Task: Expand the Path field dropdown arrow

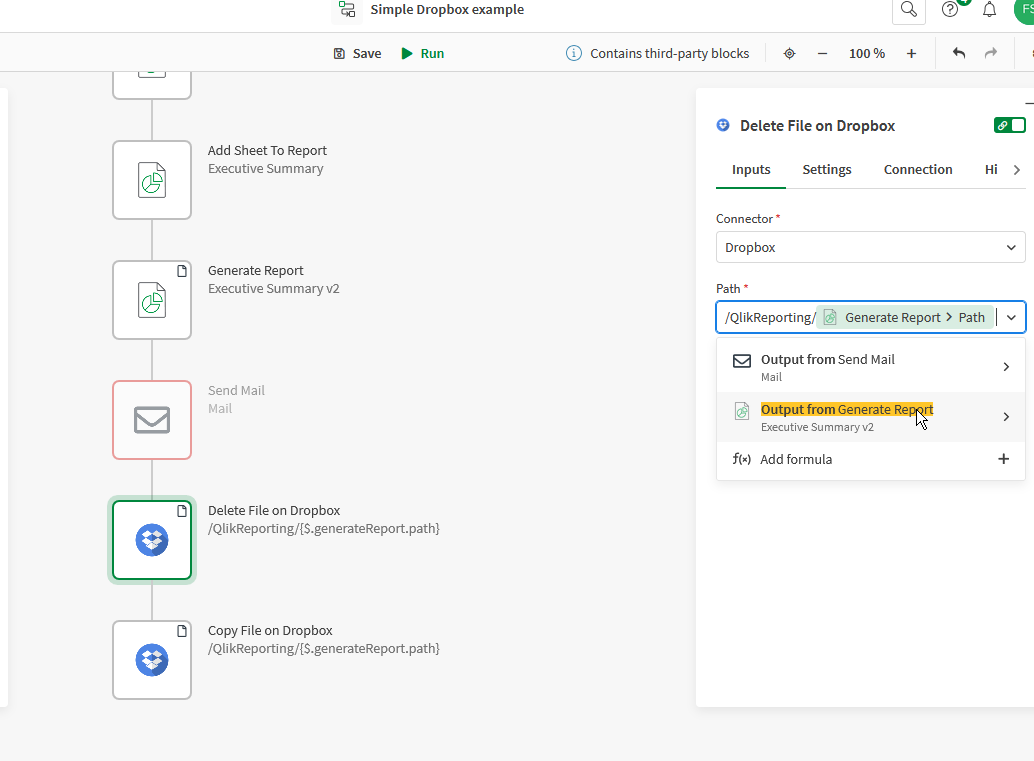Action: (x=1012, y=317)
